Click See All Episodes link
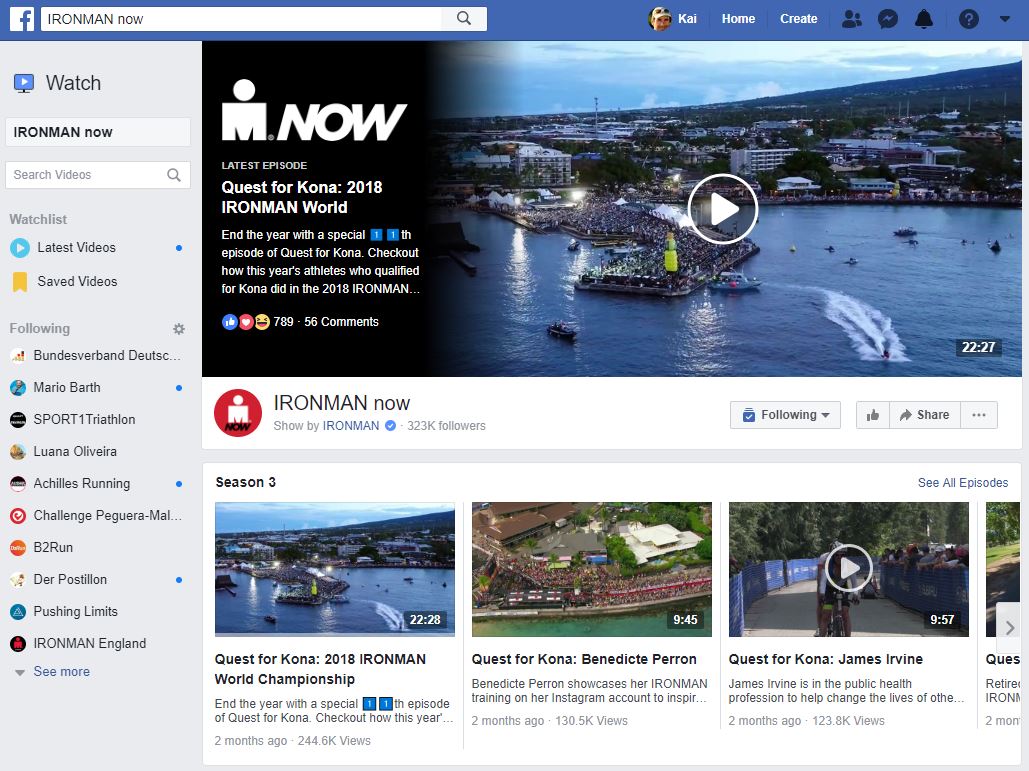Viewport: 1029px width, 771px height. (963, 483)
